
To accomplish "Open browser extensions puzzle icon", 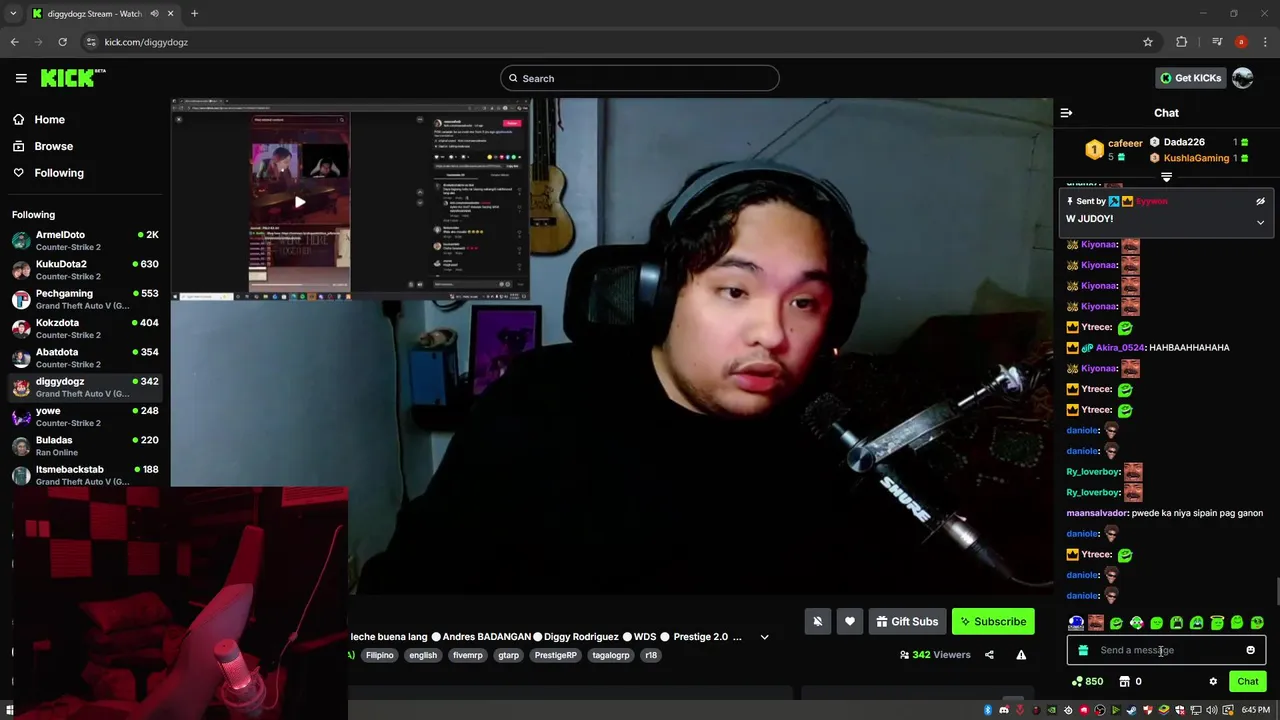I will [1182, 42].
